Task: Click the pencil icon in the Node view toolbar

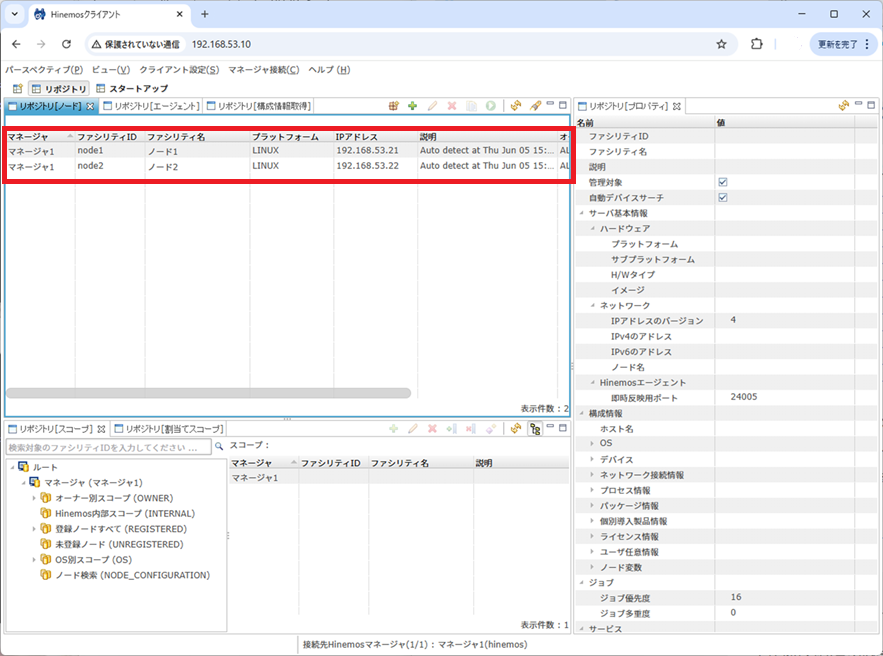Action: point(432,105)
